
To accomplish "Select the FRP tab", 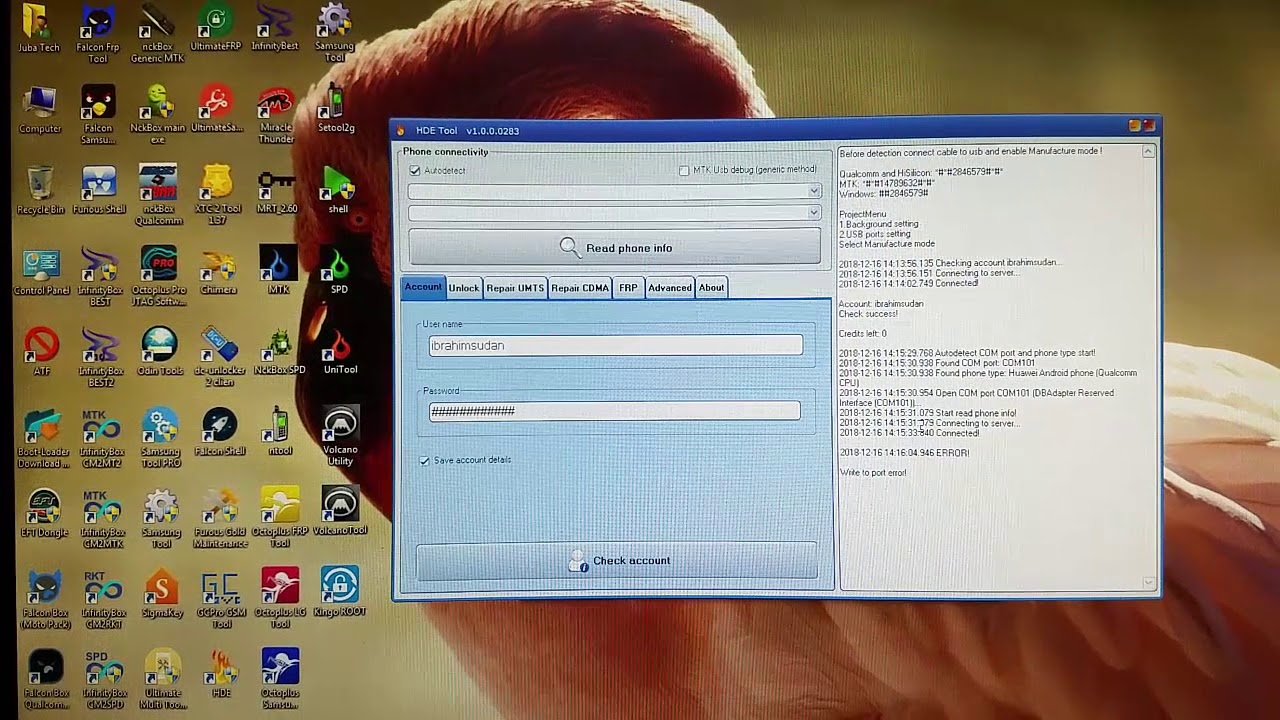I will point(628,288).
